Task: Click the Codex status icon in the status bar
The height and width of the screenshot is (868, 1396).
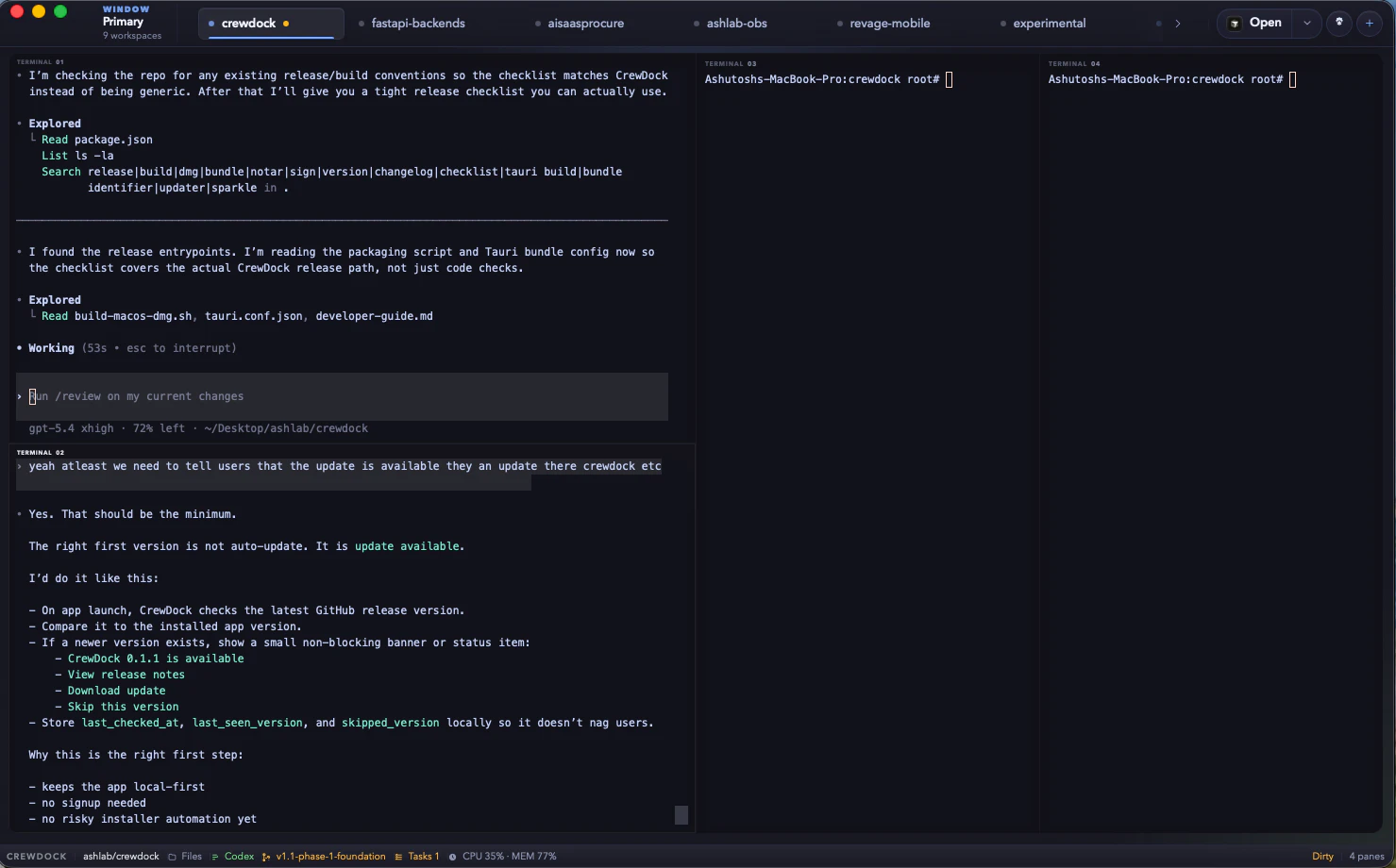Action: [215, 856]
